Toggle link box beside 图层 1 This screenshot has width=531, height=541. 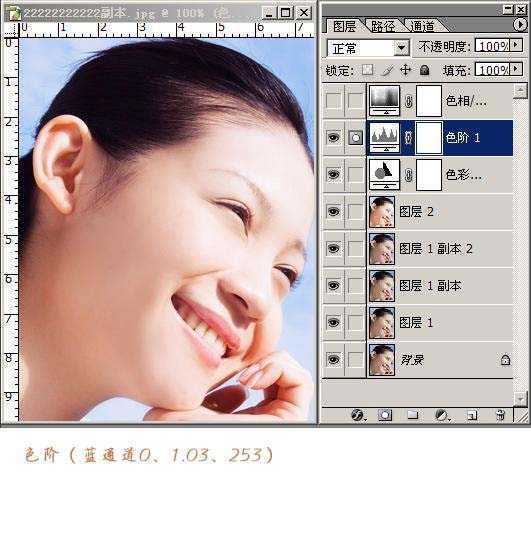(355, 323)
